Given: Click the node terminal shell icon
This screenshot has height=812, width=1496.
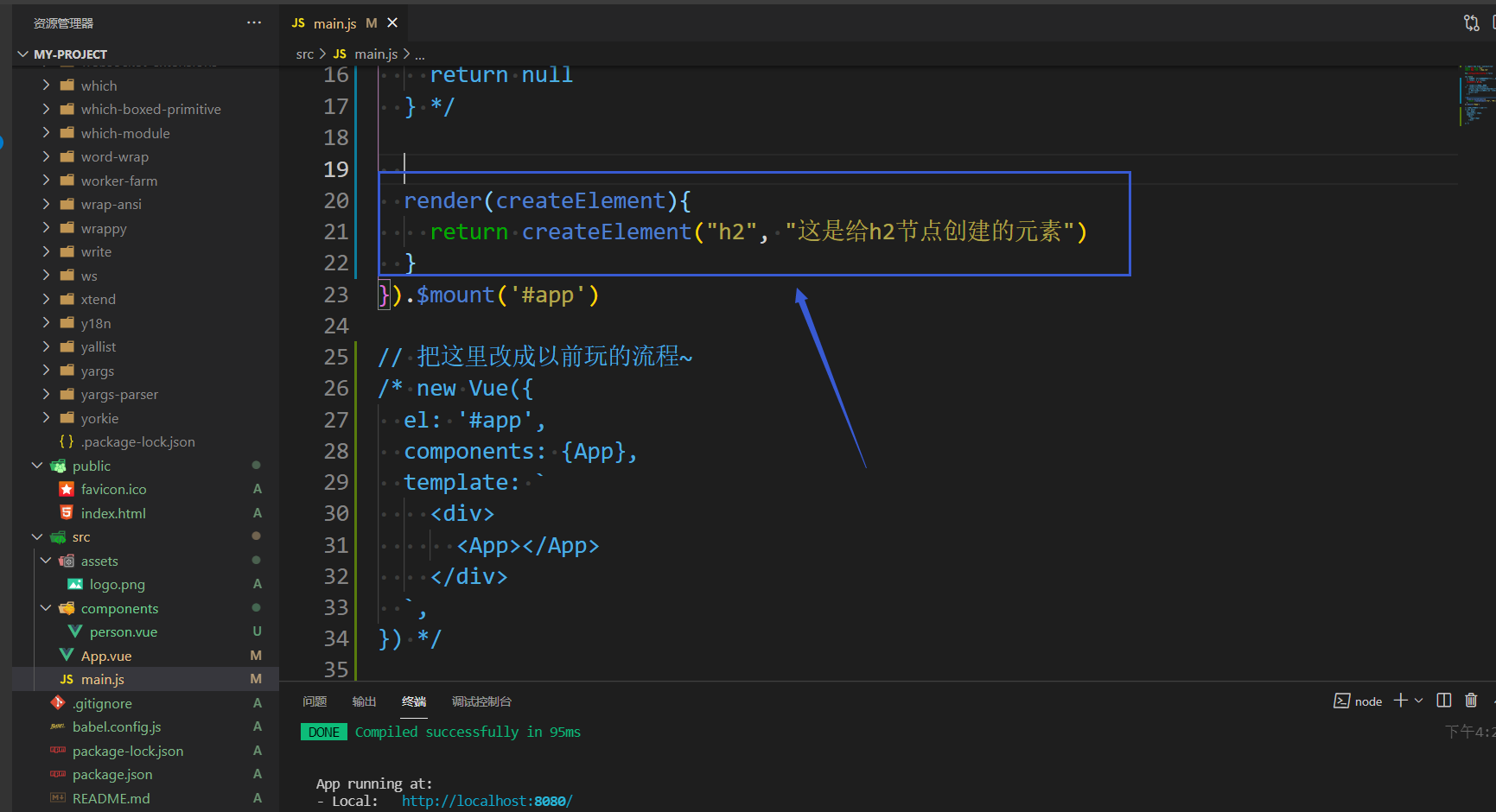Looking at the screenshot, I should coord(1342,701).
